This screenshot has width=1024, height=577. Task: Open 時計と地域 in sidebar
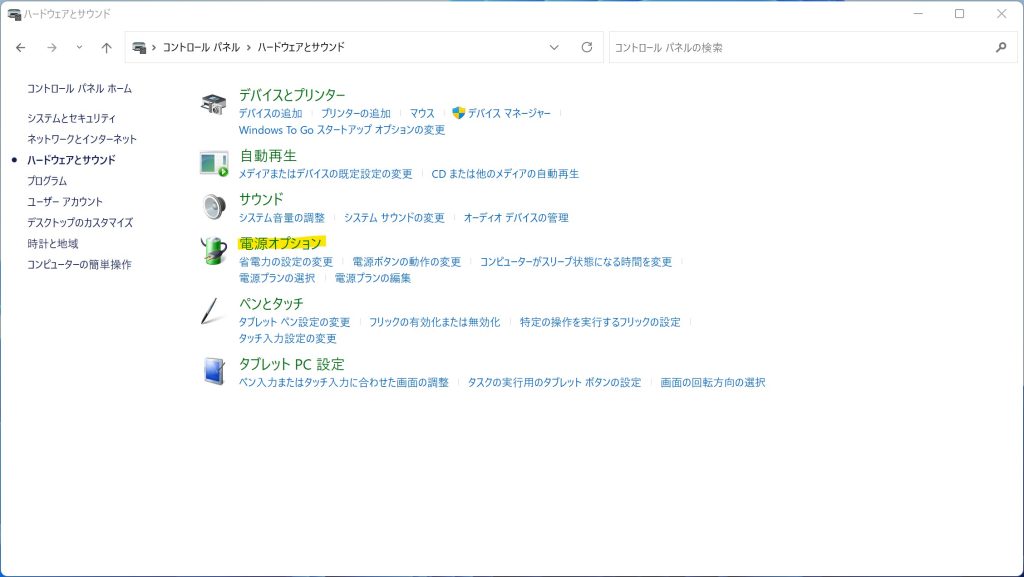pyautogui.click(x=52, y=243)
